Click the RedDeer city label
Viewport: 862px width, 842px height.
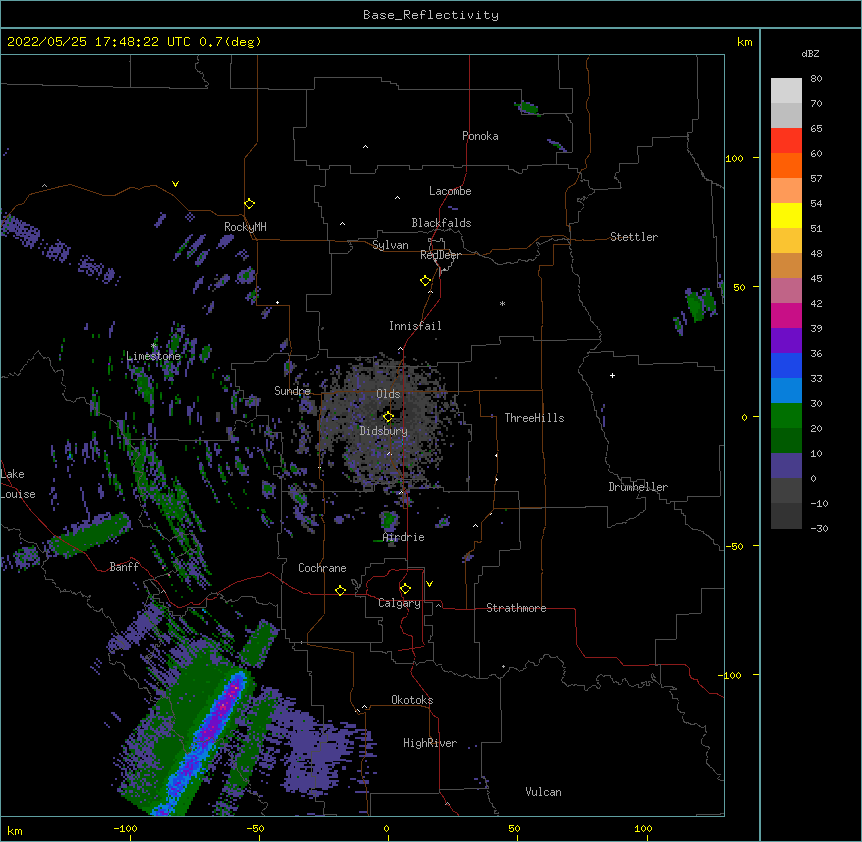440,255
